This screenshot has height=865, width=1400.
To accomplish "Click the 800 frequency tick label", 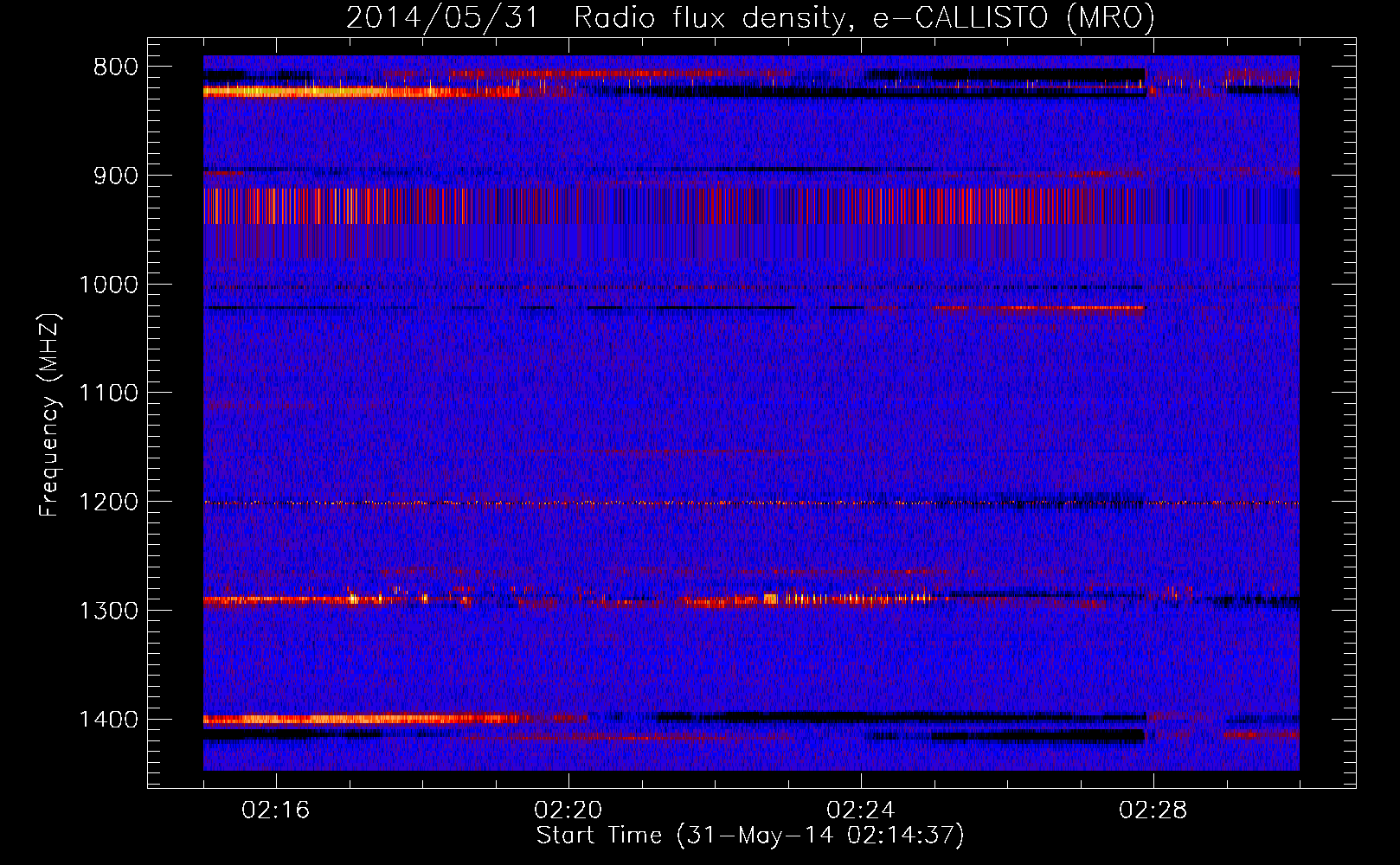I will point(116,67).
